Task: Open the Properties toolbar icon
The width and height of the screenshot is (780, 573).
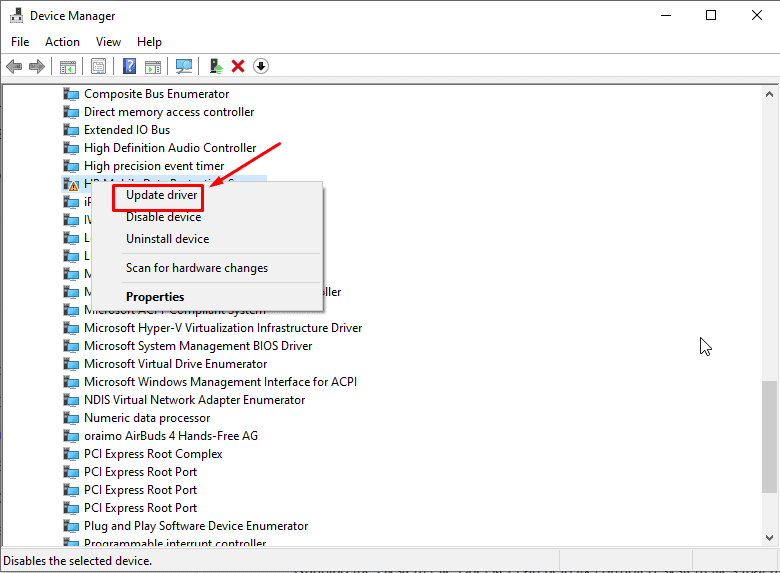Action: 98,66
